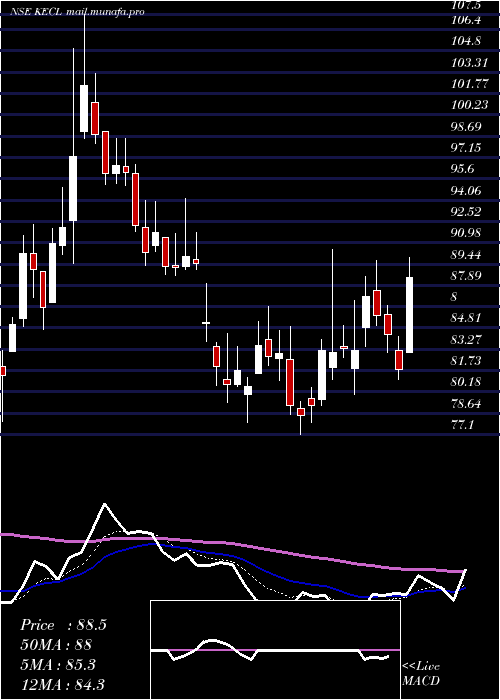The width and height of the screenshot is (500, 700).
Task: Select the 100.23 price axis label
Action: pyautogui.click(x=469, y=105)
